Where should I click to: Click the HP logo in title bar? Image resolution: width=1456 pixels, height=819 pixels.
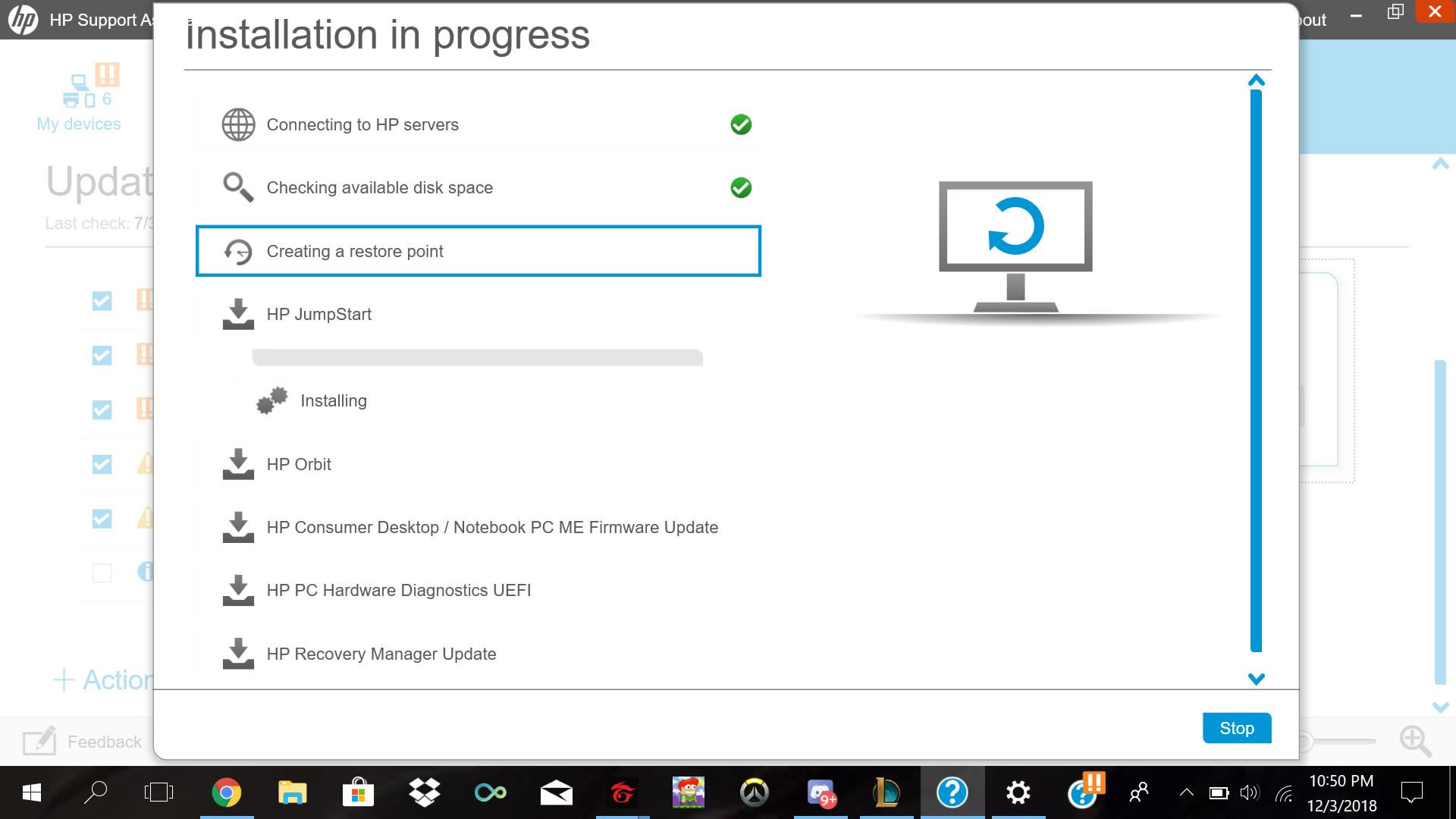pos(23,20)
